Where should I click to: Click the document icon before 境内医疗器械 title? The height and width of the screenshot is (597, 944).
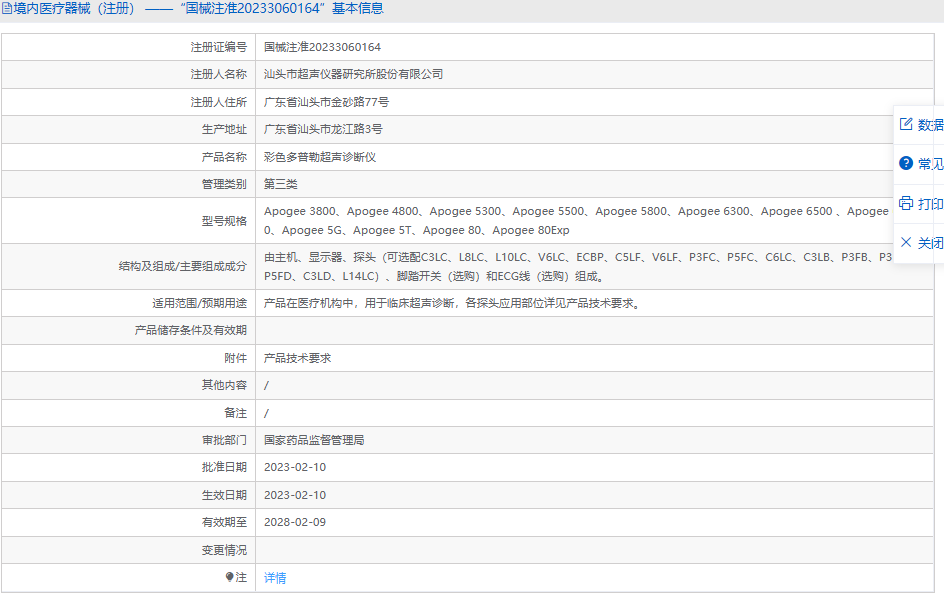[x=7, y=8]
